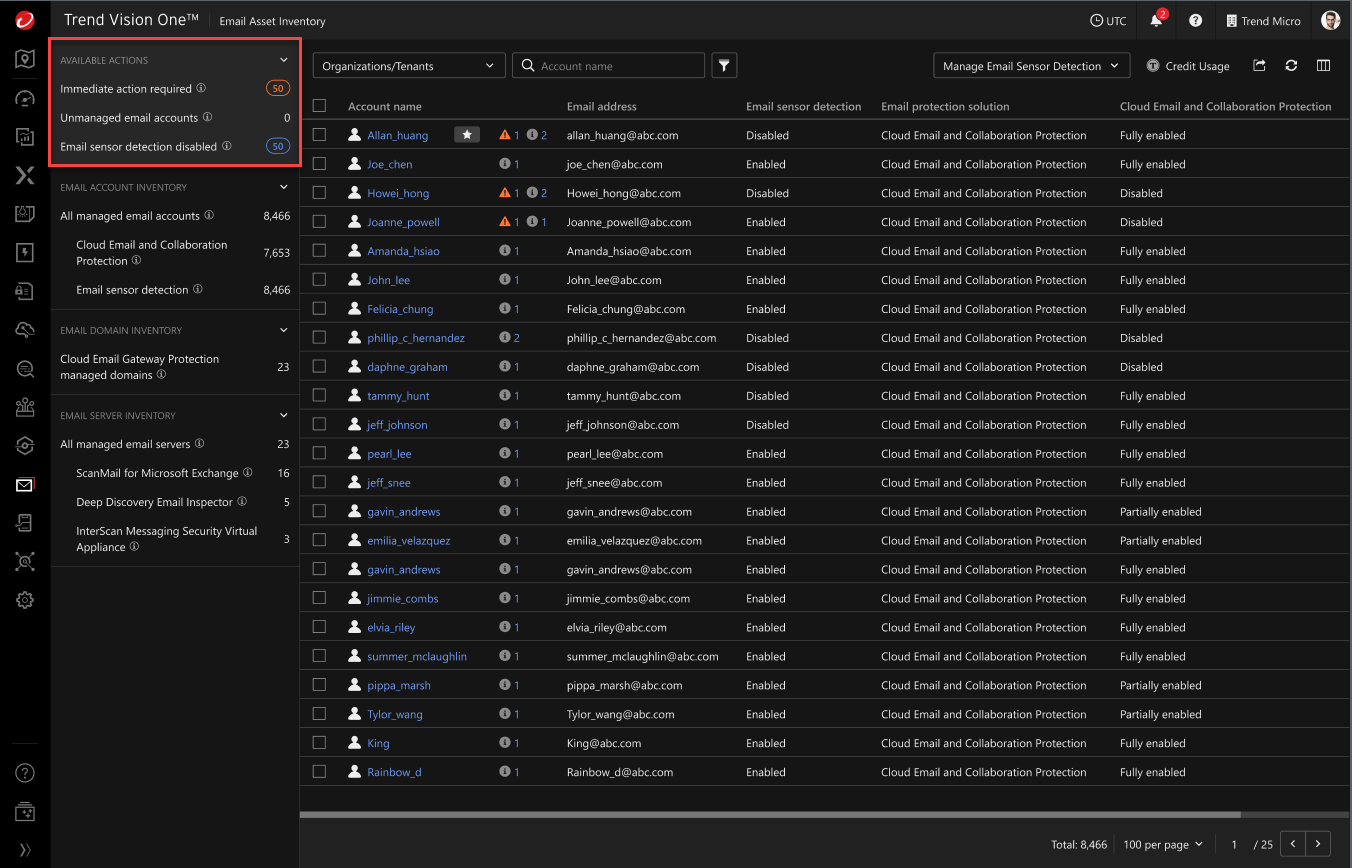This screenshot has width=1352, height=868.
Task: Select the checkbox for Joe_chen's row
Action: tap(320, 163)
